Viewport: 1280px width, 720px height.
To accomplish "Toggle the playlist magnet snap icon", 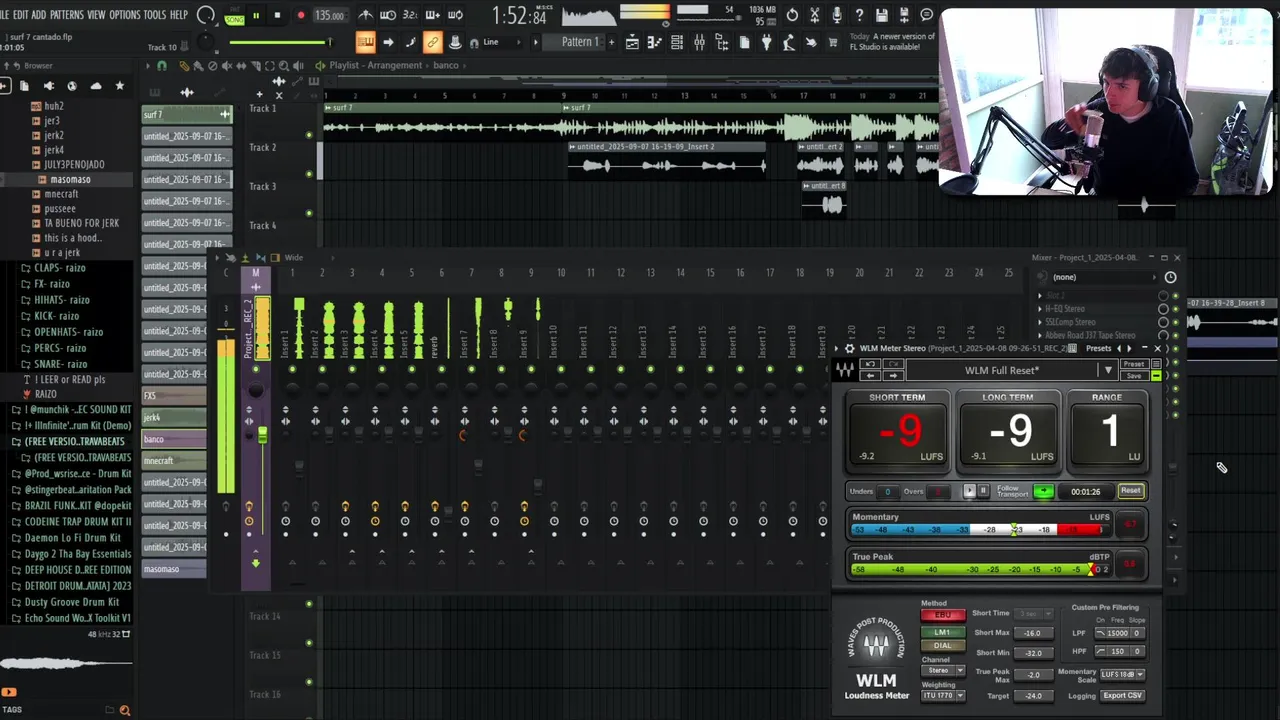I will pyautogui.click(x=162, y=66).
